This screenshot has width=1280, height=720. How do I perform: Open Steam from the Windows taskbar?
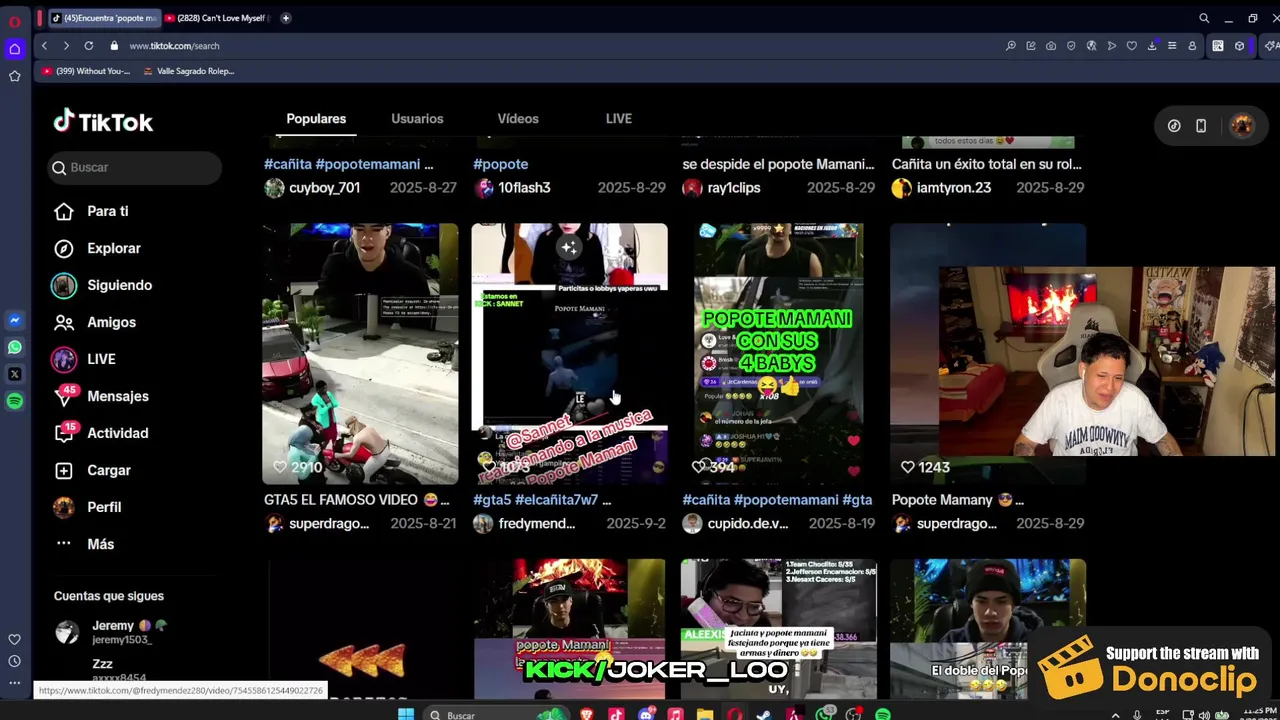pyautogui.click(x=764, y=714)
